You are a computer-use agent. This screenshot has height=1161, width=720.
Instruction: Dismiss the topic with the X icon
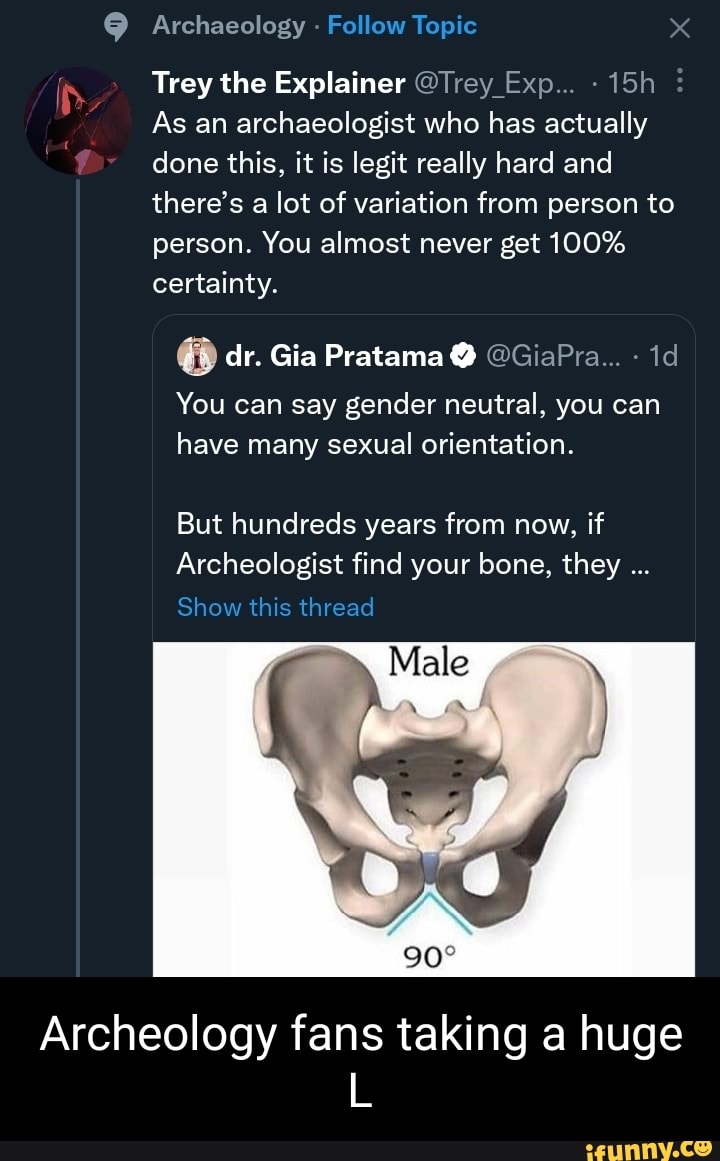pyautogui.click(x=679, y=29)
